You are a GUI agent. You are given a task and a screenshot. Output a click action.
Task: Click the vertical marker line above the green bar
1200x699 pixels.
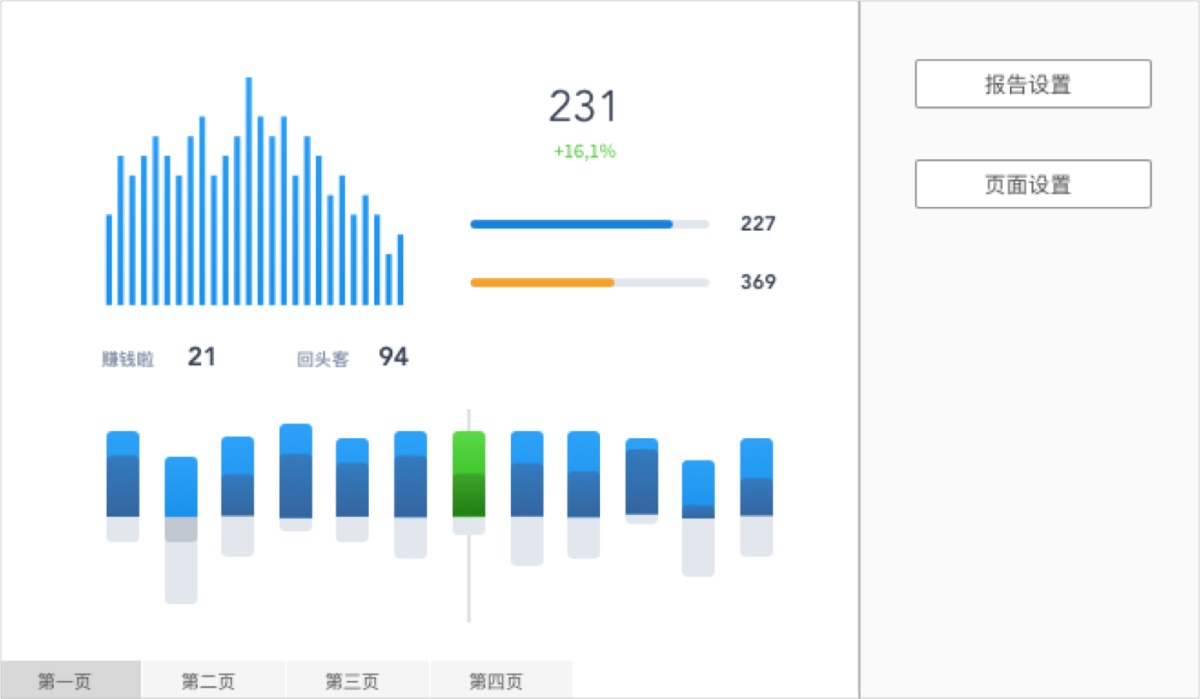pyautogui.click(x=468, y=419)
